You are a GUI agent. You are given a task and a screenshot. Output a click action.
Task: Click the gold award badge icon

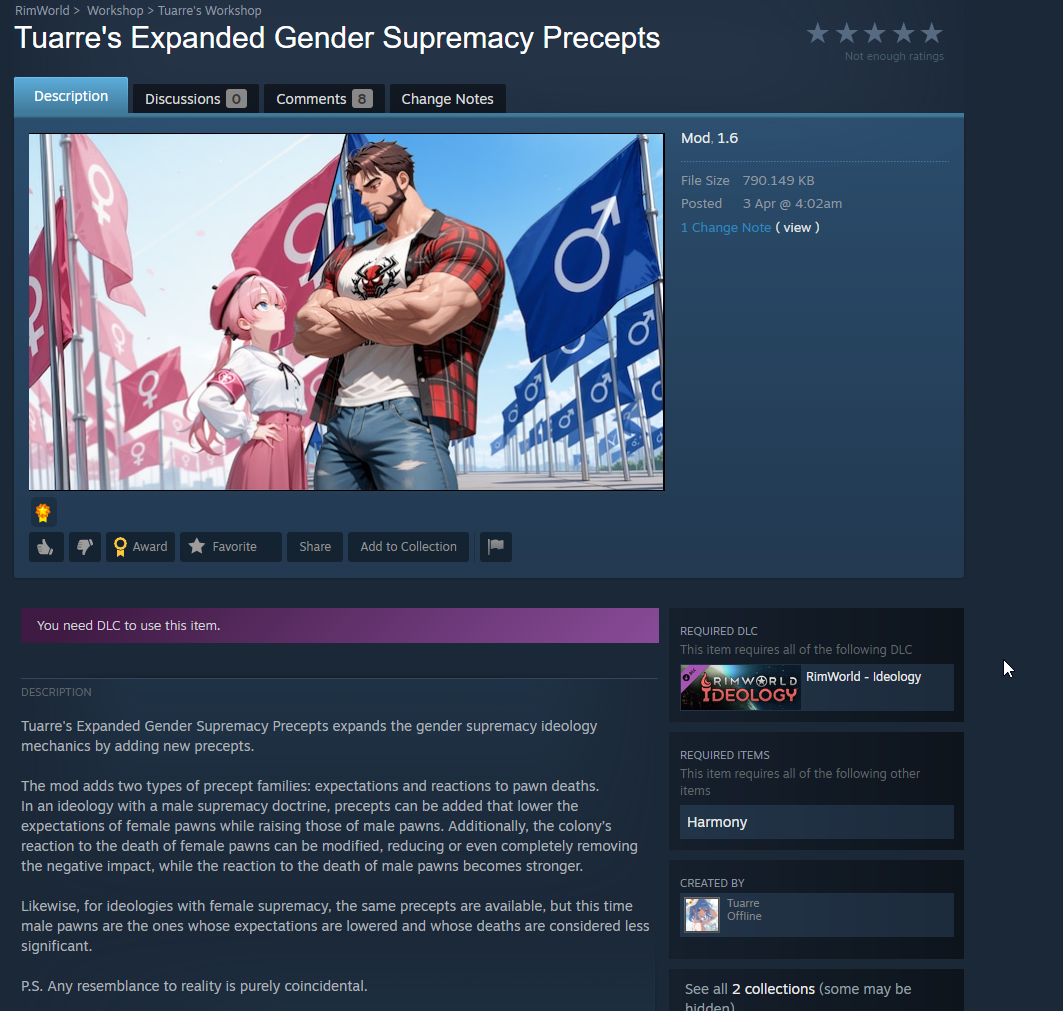point(43,513)
